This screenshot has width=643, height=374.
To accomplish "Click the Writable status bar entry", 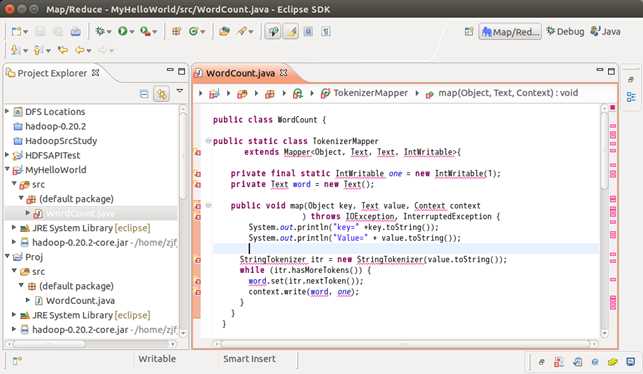I will 157,359.
